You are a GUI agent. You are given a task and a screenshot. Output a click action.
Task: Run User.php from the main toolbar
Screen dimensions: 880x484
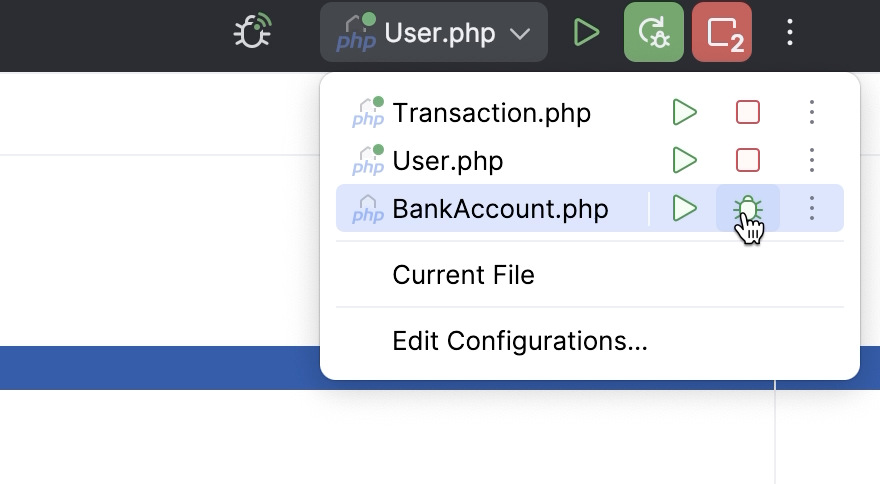point(587,33)
